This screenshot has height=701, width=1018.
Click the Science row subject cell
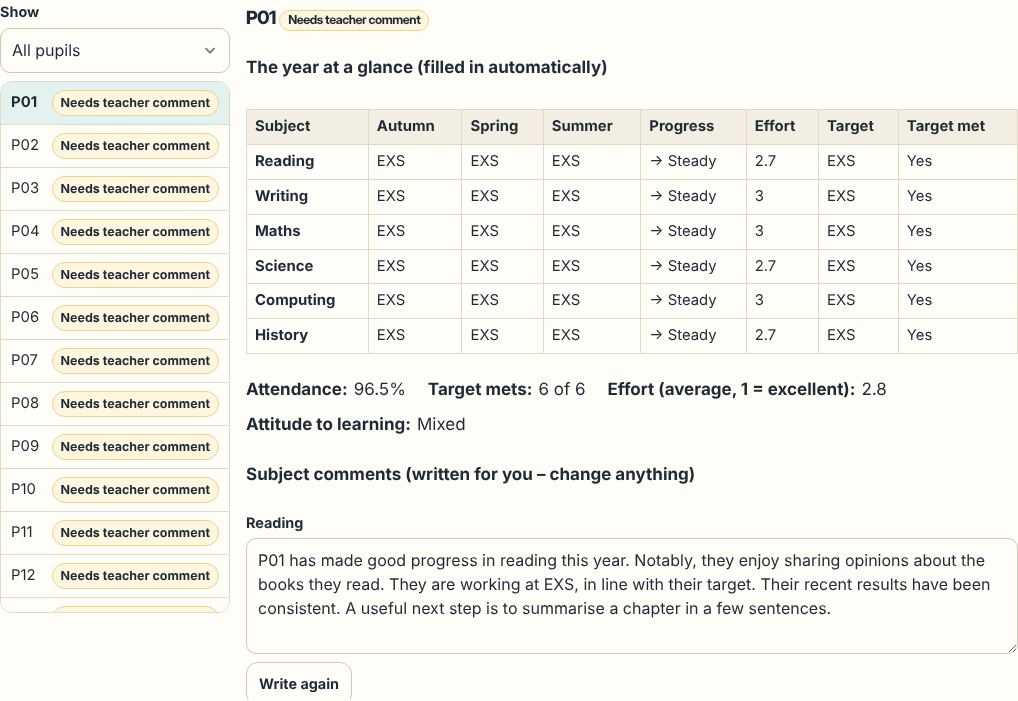pos(307,266)
